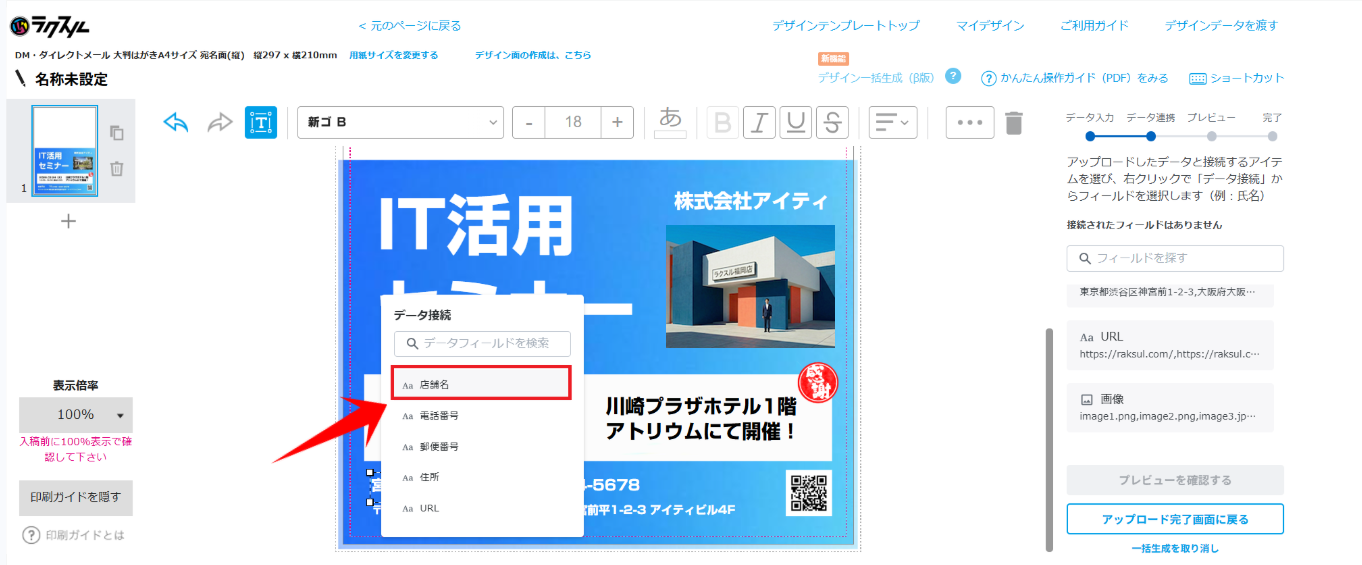Click the フィールドを探す search field

[x=1175, y=258]
